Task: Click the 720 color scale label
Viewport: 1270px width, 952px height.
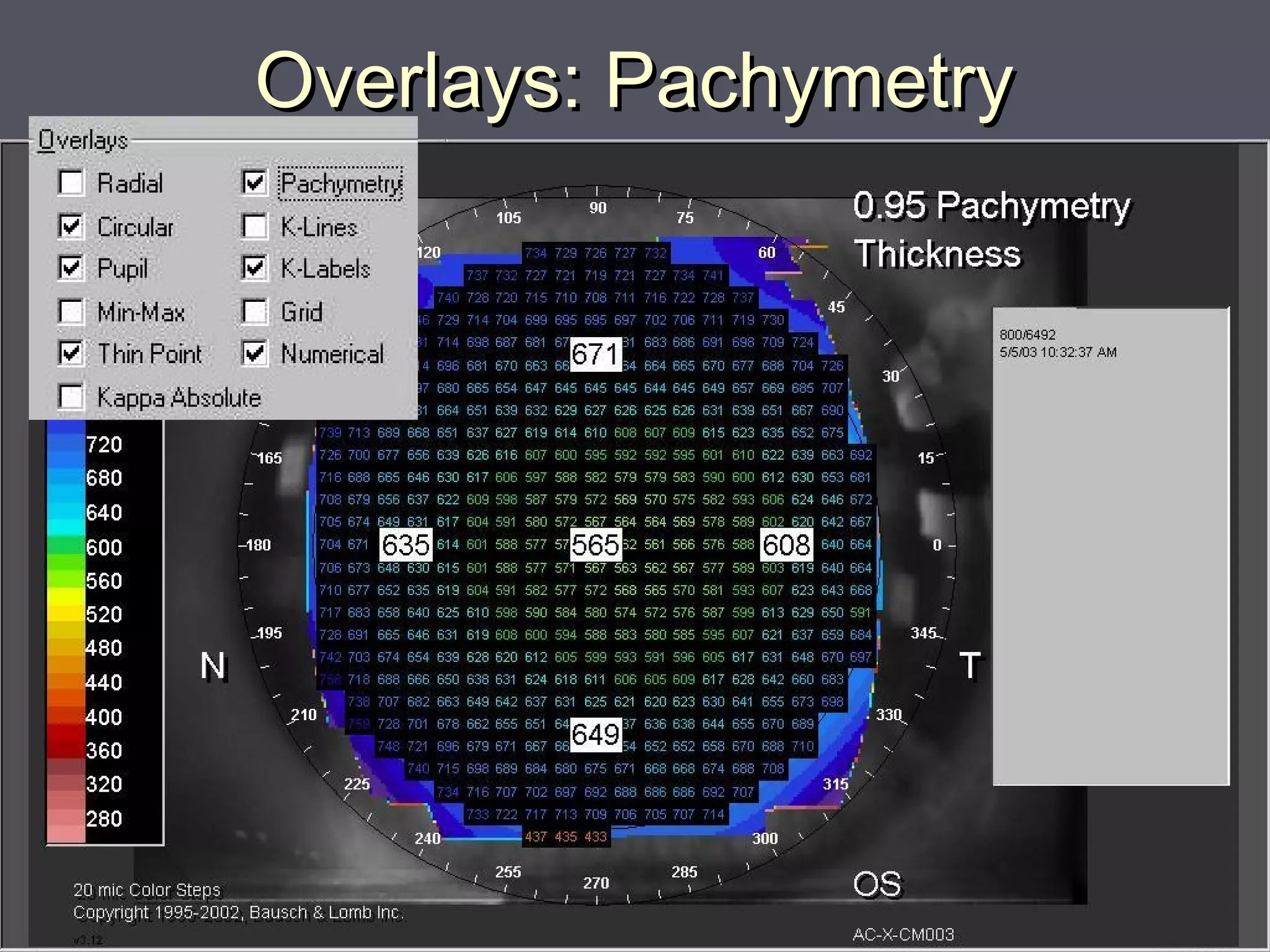Action: click(x=104, y=444)
